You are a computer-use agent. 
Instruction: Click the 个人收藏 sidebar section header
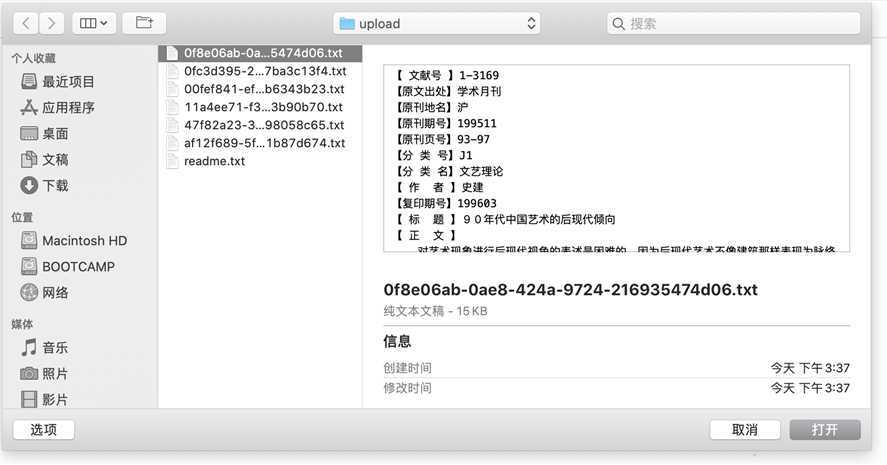click(33, 58)
